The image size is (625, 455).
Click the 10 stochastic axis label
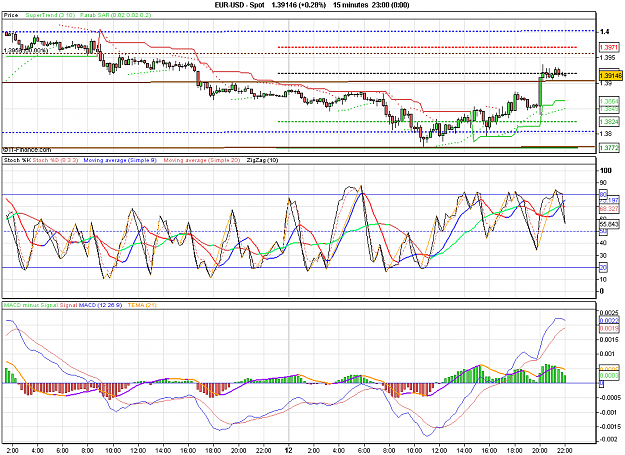pos(603,280)
